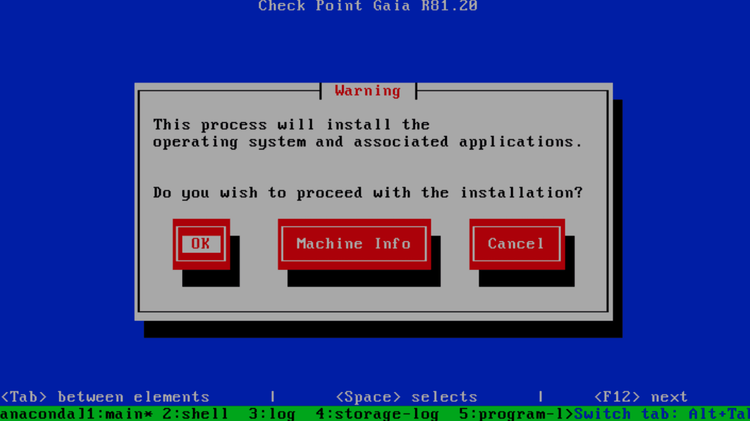
Task: Click the anaconda label in status bar
Action: pos(38,414)
